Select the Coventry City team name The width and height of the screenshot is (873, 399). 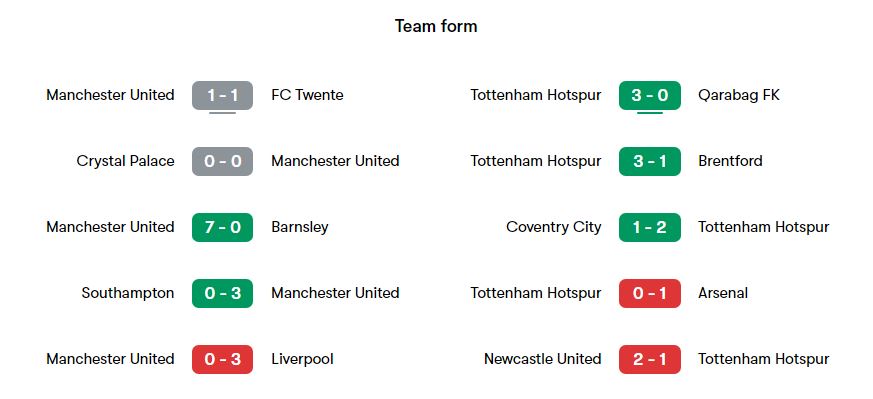[553, 227]
